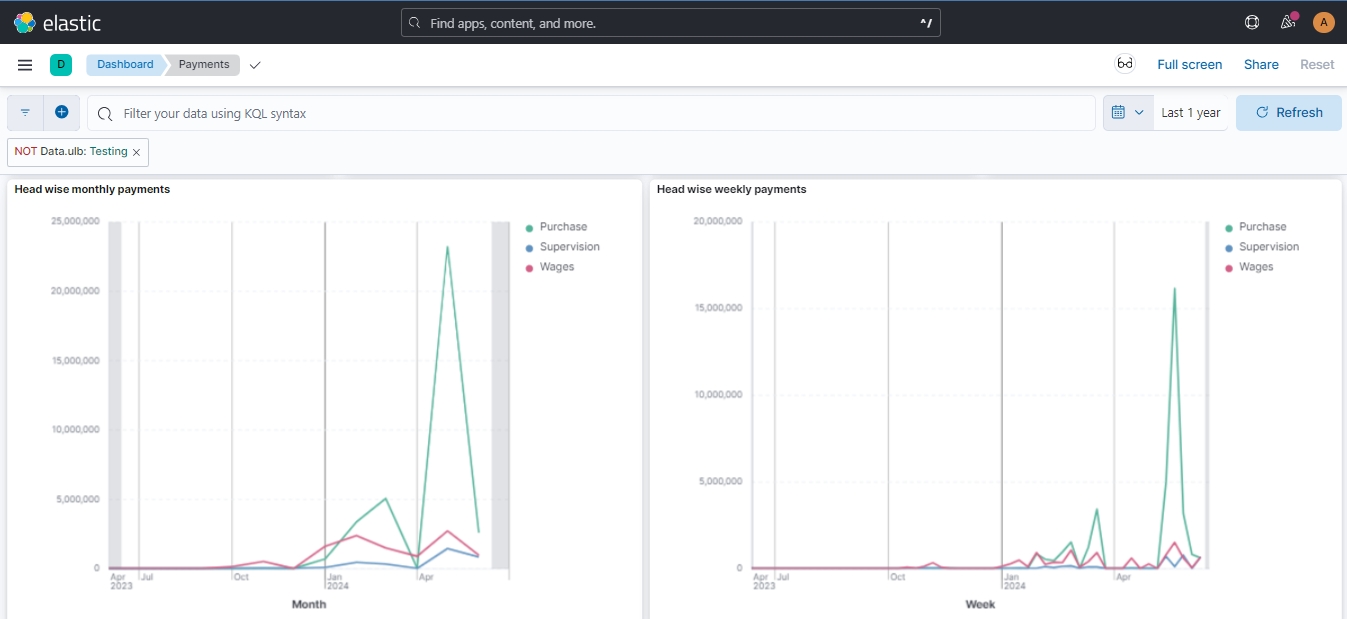Open the newsfeed notifications icon
This screenshot has width=1347, height=619.
[x=1288, y=22]
